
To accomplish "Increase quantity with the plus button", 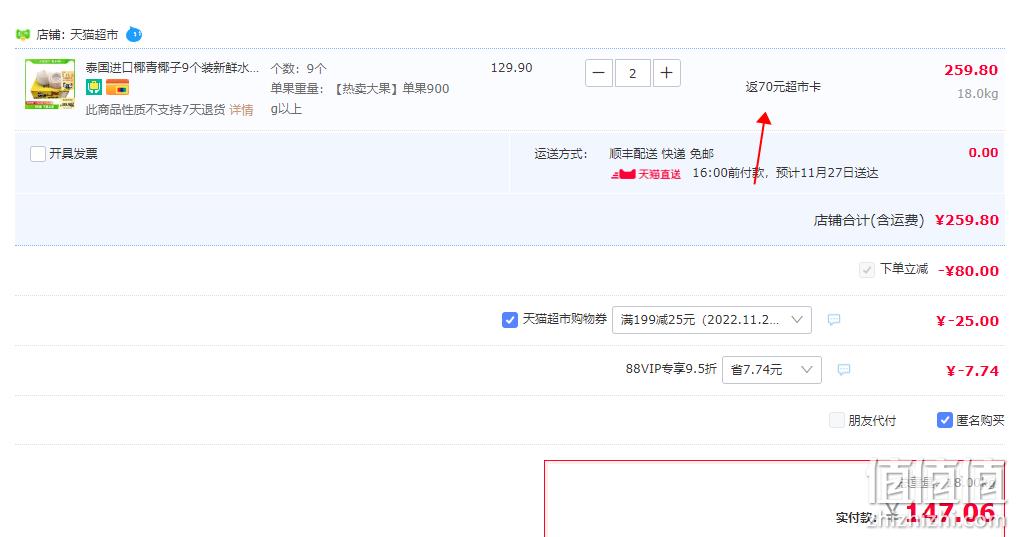I will (x=666, y=73).
